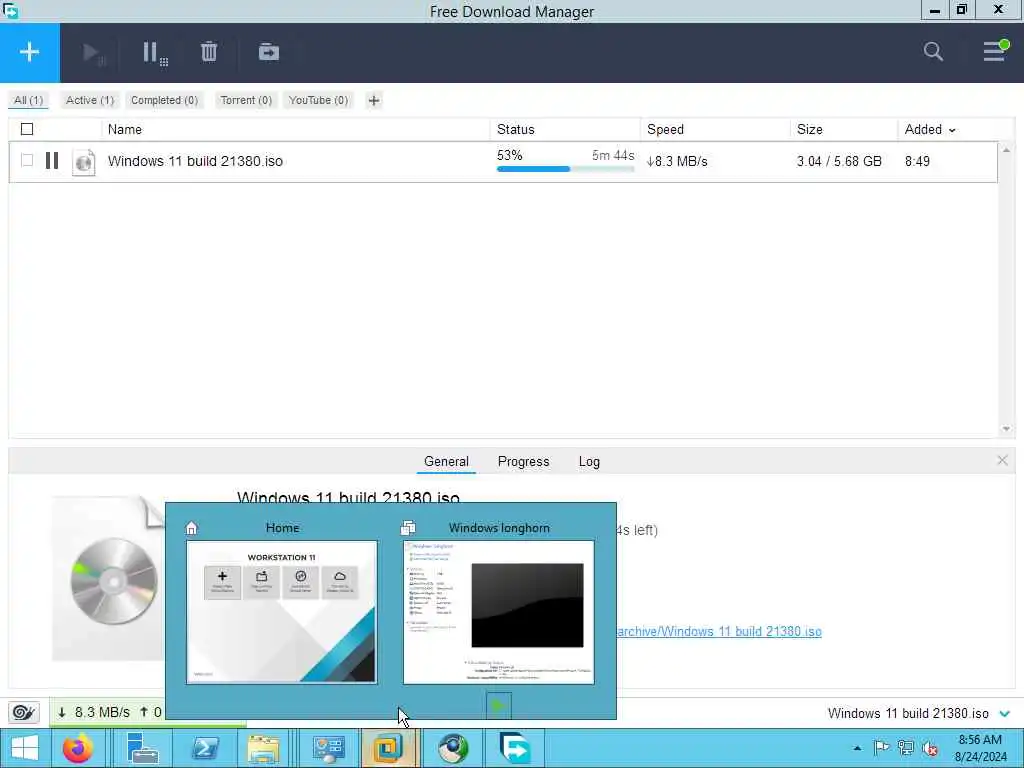The width and height of the screenshot is (1024, 768).
Task: Launch Firefox from the taskbar
Action: click(x=78, y=748)
